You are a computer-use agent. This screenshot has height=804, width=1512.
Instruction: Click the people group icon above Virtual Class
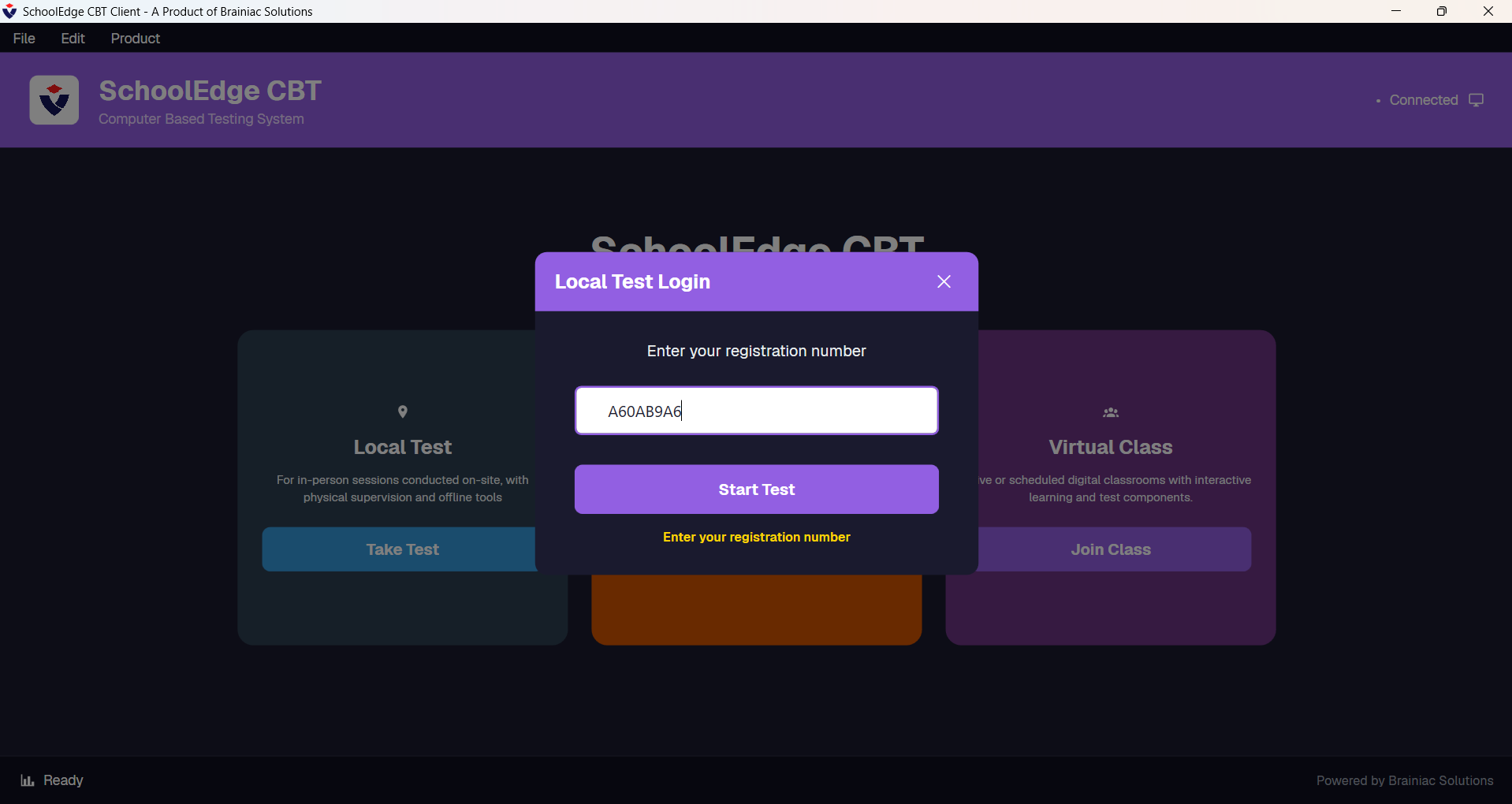(1111, 412)
